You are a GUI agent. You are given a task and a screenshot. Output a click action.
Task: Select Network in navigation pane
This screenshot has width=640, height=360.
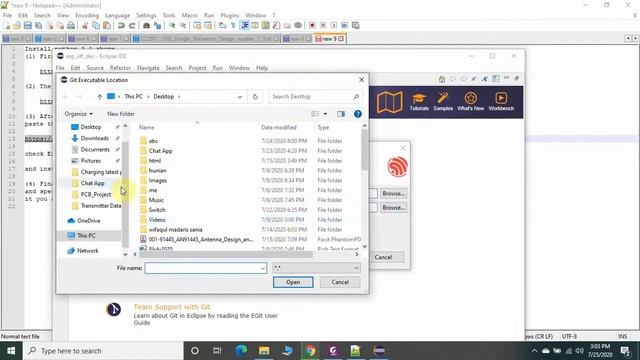(87, 251)
